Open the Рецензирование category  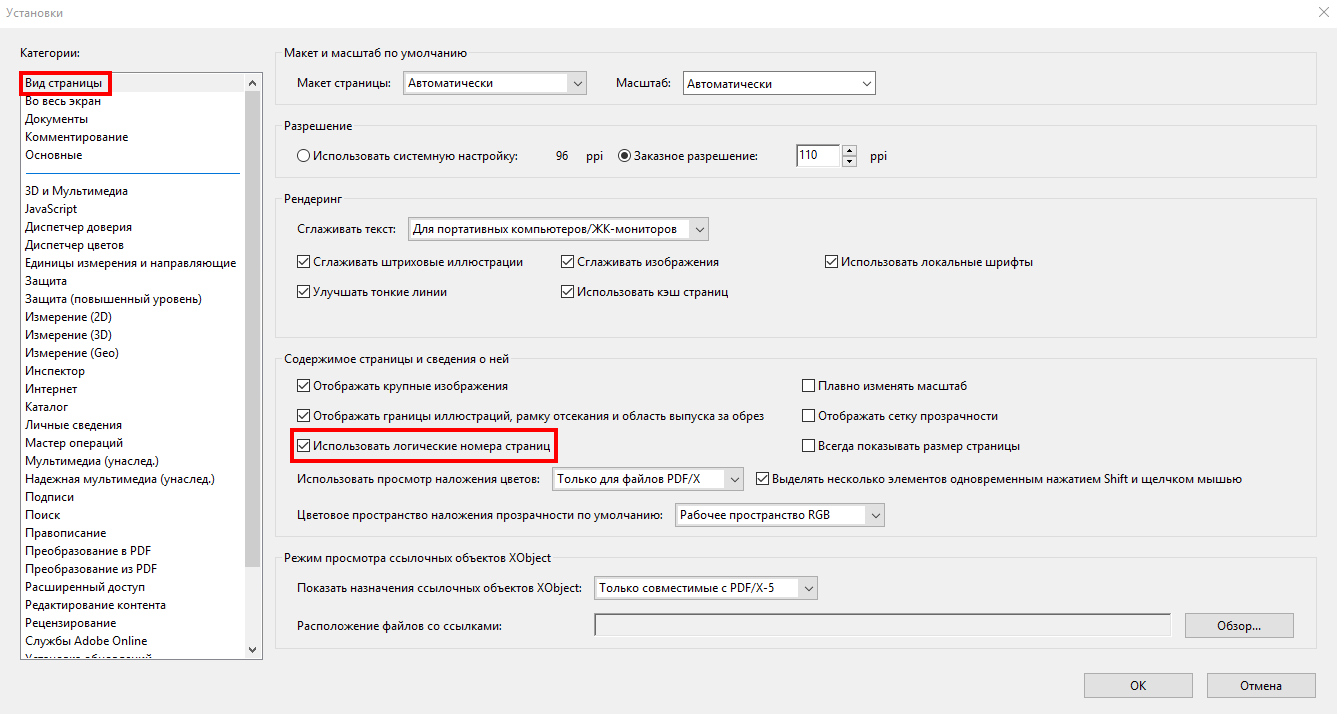pos(70,623)
